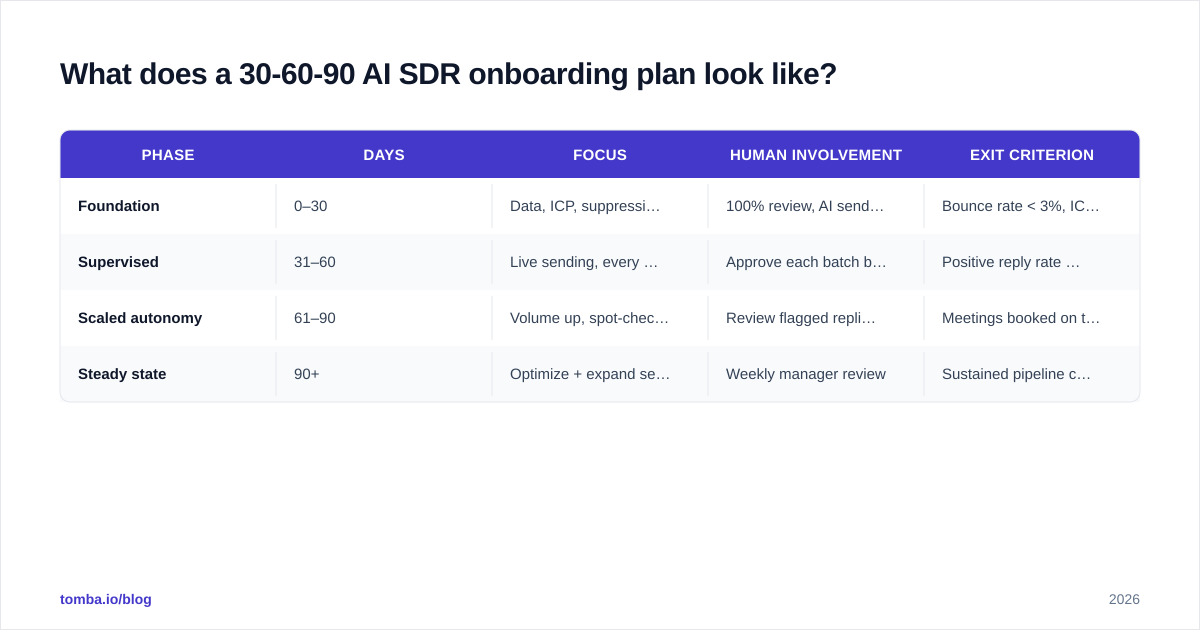This screenshot has height=630, width=1200.
Task: Select the FOCUS column header
Action: coord(600,155)
